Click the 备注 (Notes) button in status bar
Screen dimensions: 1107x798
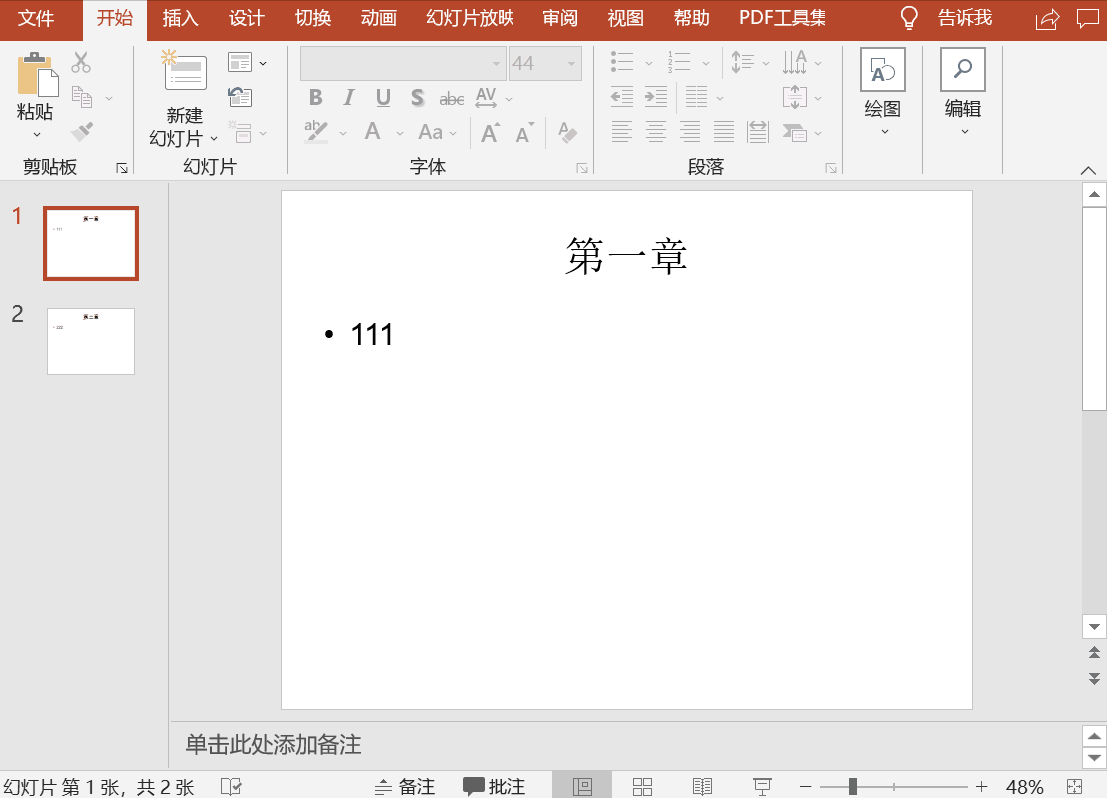pyautogui.click(x=405, y=787)
